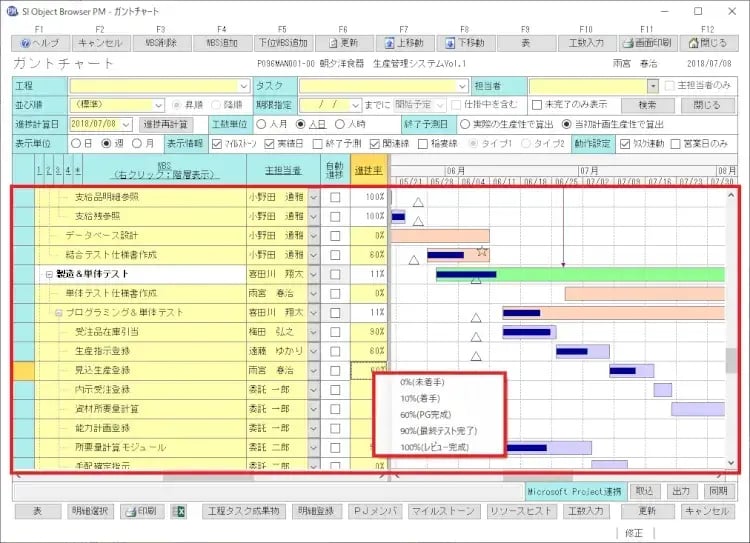Screen dimensions: 750x543
Task: Click the 閉じる icon button in top toolbar
Action: (x=706, y=43)
